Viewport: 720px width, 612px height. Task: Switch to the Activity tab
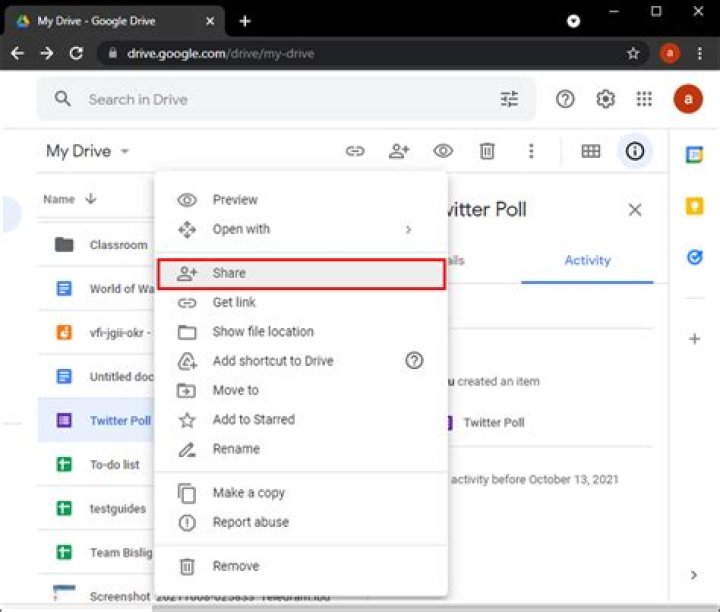pyautogui.click(x=587, y=260)
